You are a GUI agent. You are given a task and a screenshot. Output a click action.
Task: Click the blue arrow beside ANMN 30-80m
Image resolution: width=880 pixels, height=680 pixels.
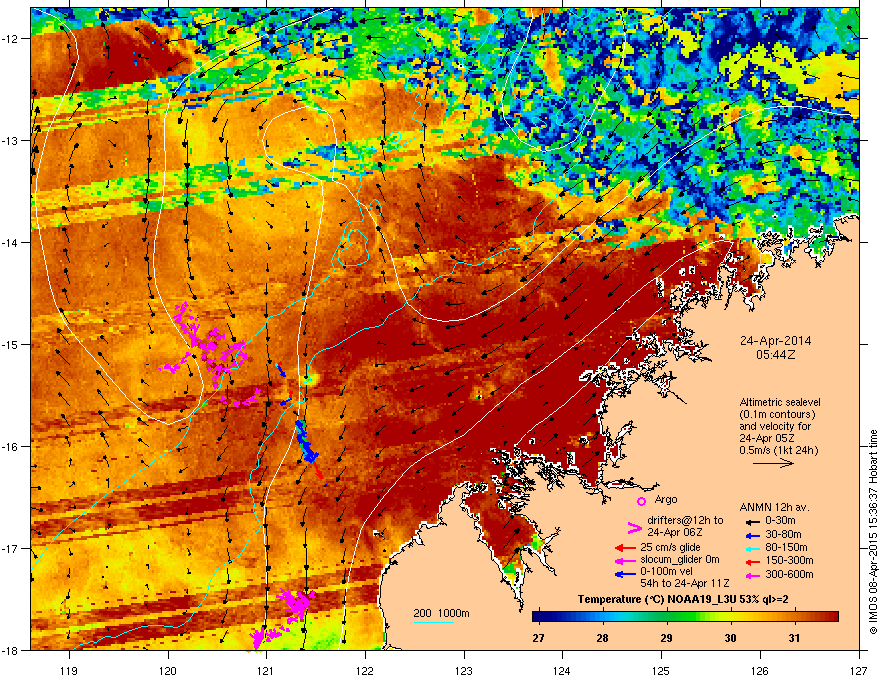[751, 535]
